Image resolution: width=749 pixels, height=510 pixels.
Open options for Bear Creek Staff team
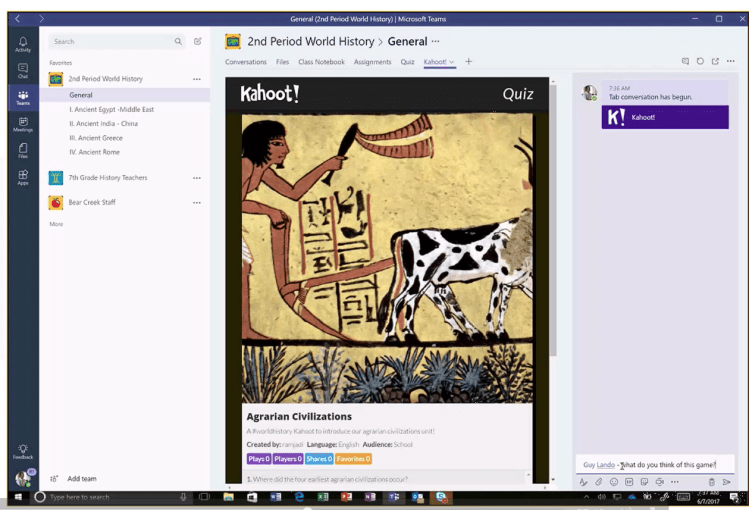coord(197,203)
